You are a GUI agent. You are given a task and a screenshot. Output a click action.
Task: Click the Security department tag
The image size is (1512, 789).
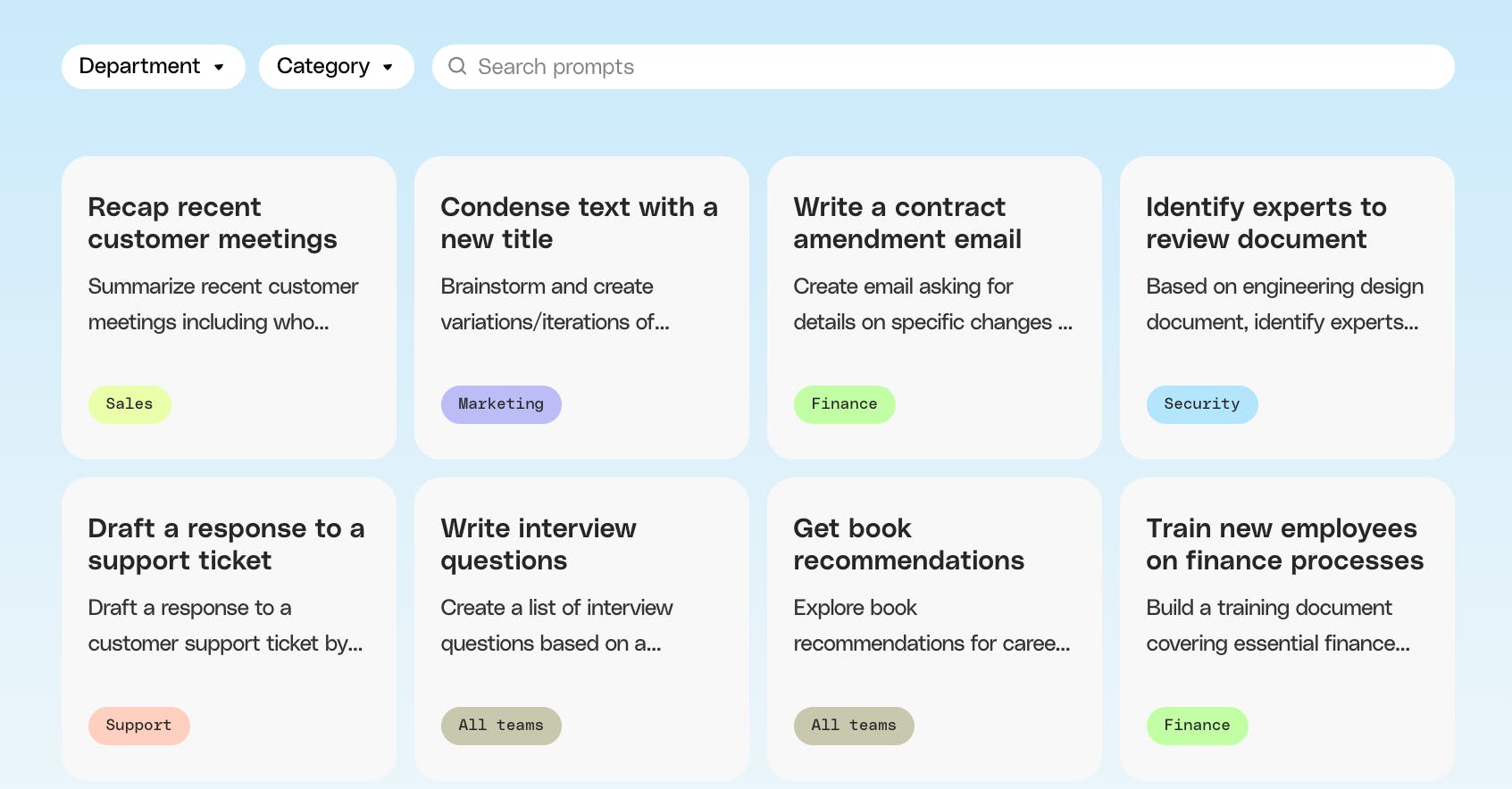coord(1201,404)
